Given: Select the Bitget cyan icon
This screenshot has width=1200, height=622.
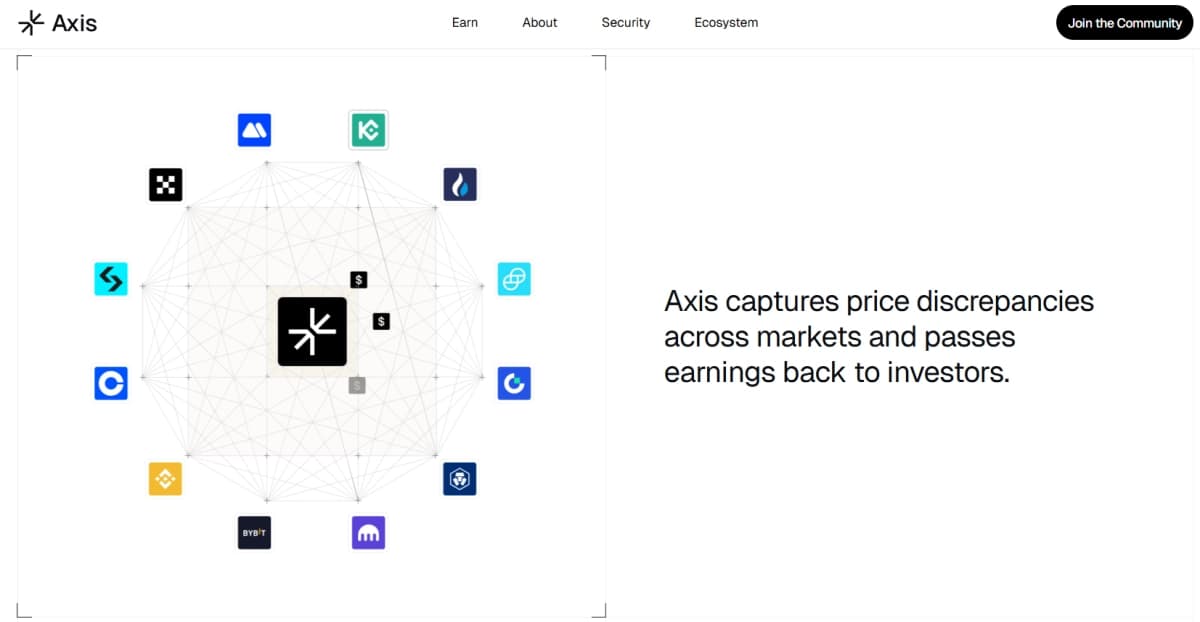Looking at the screenshot, I should 110,278.
